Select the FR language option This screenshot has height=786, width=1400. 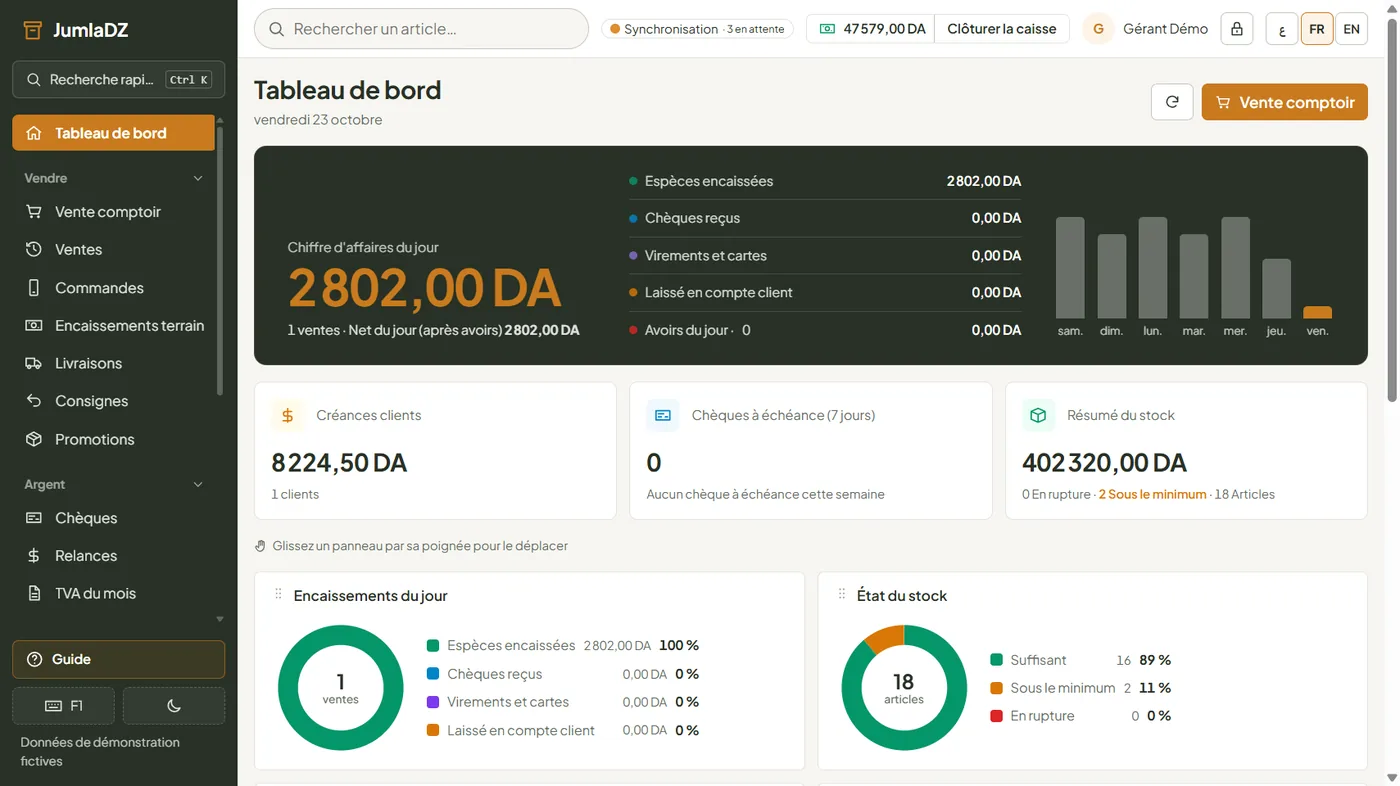[1317, 29]
